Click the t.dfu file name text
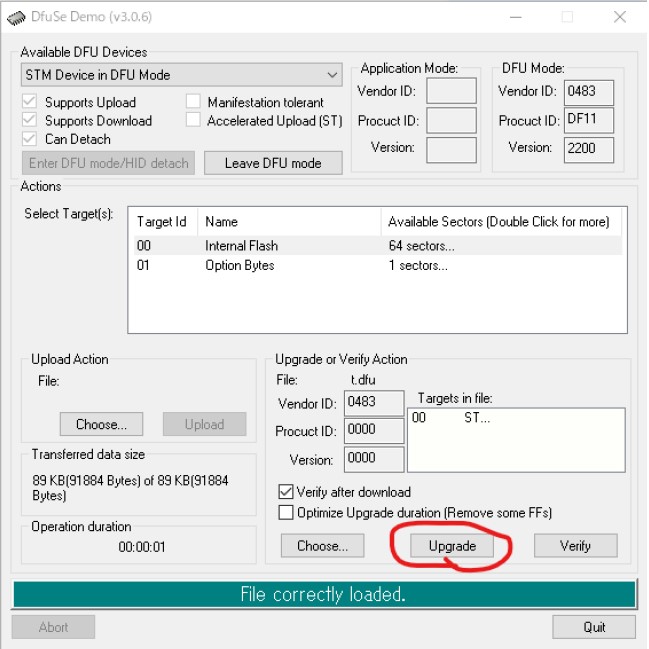The width and height of the screenshot is (649, 649). (x=363, y=380)
